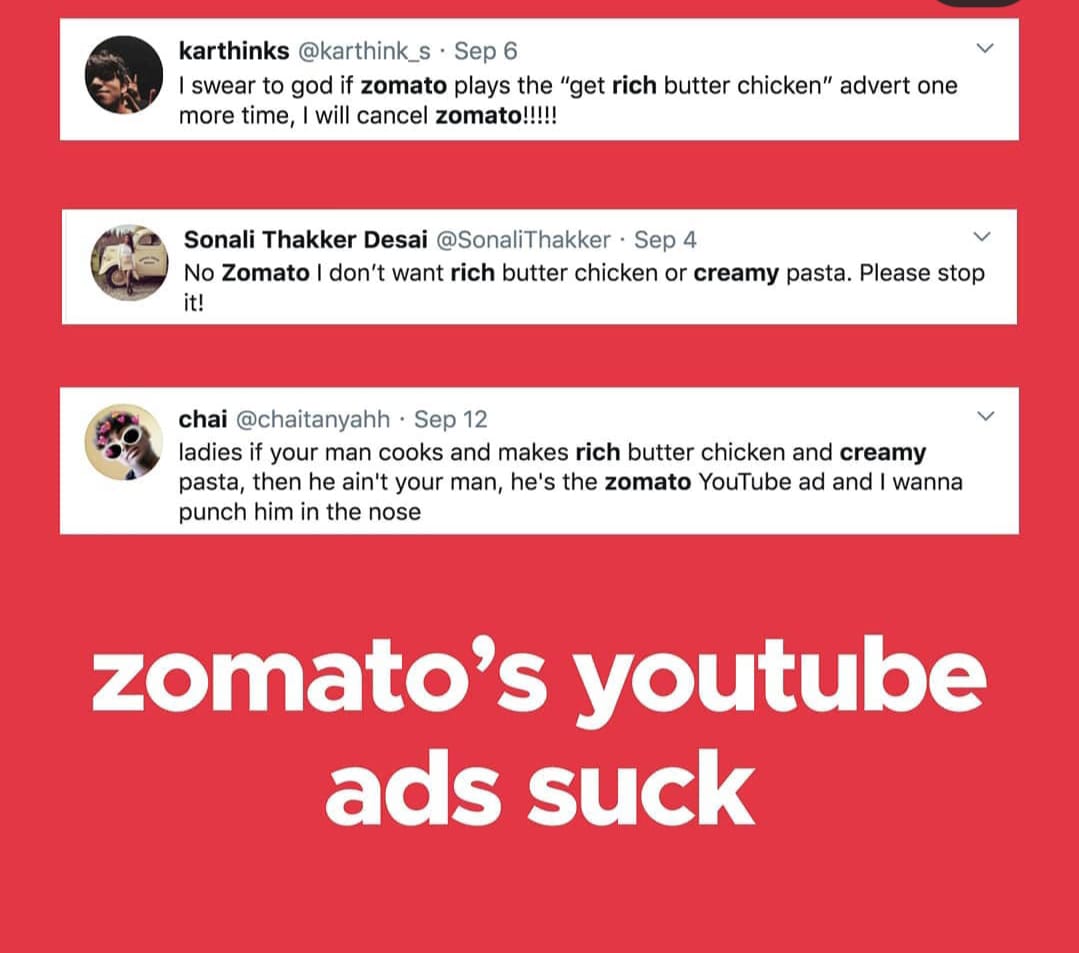Open chai's sunglasses profile avatar
Screen dimensions: 1079x953
pyautogui.click(x=124, y=442)
